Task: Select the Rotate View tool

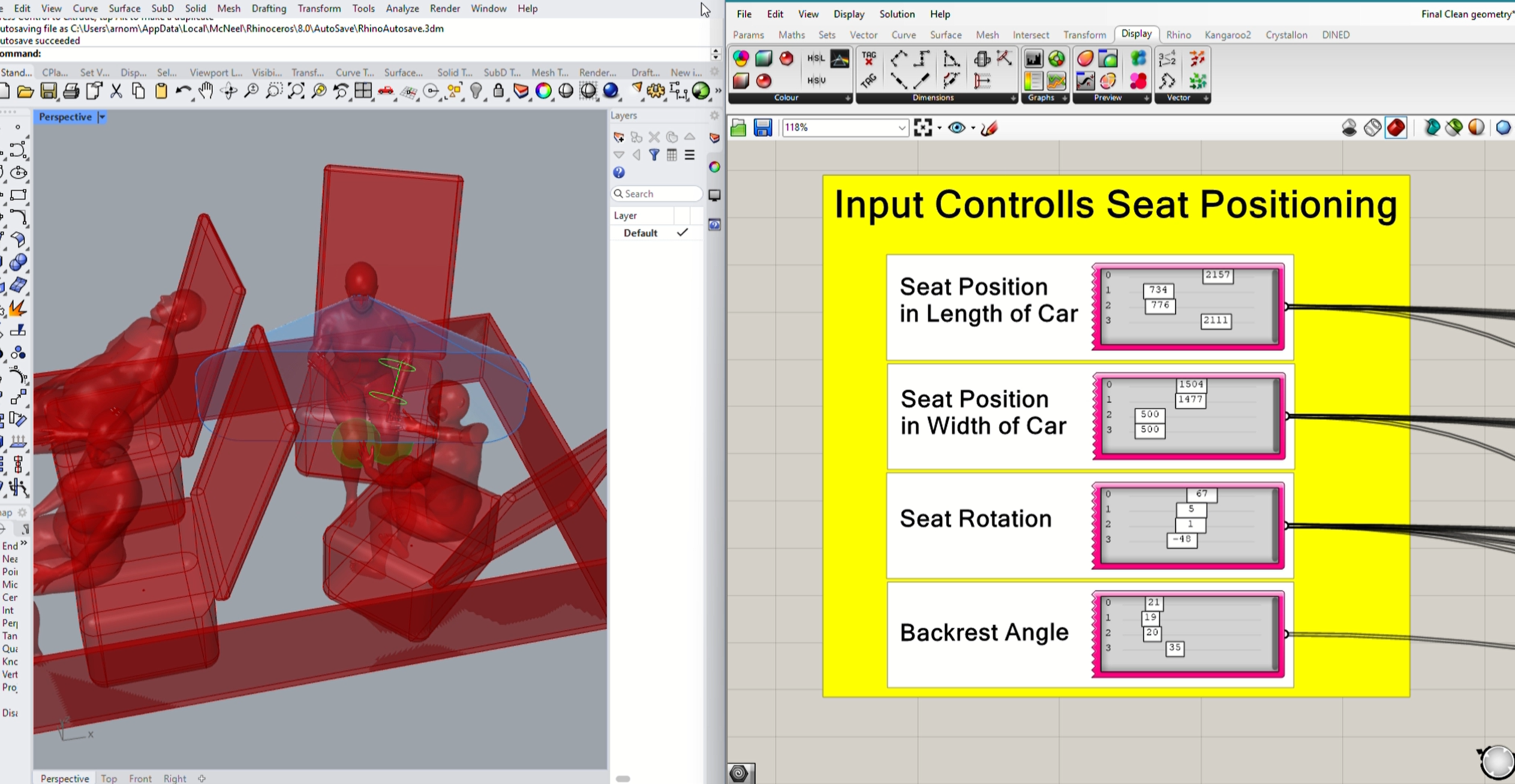Action: tap(229, 91)
